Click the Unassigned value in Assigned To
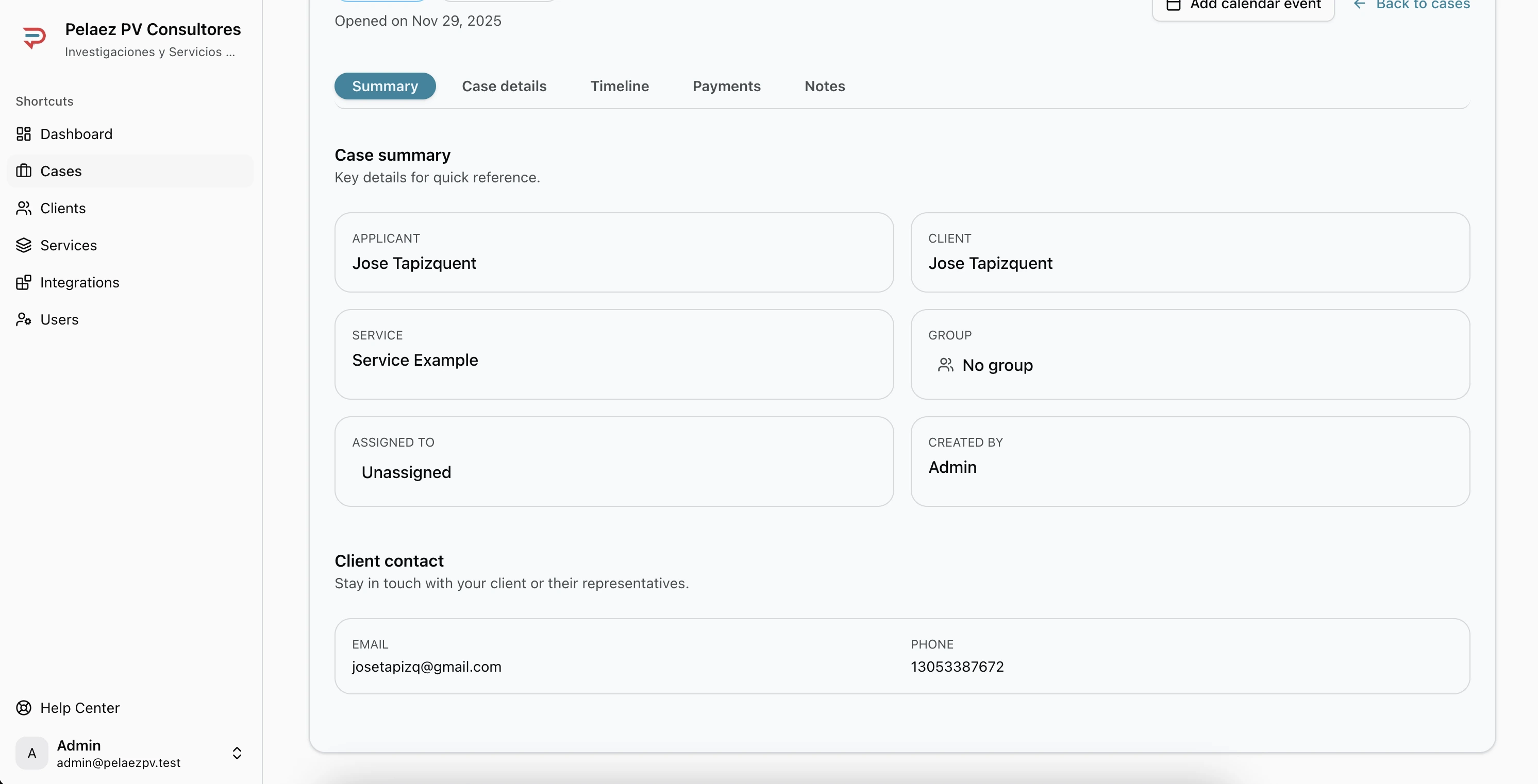Screen dimensions: 1538x784 (406, 472)
